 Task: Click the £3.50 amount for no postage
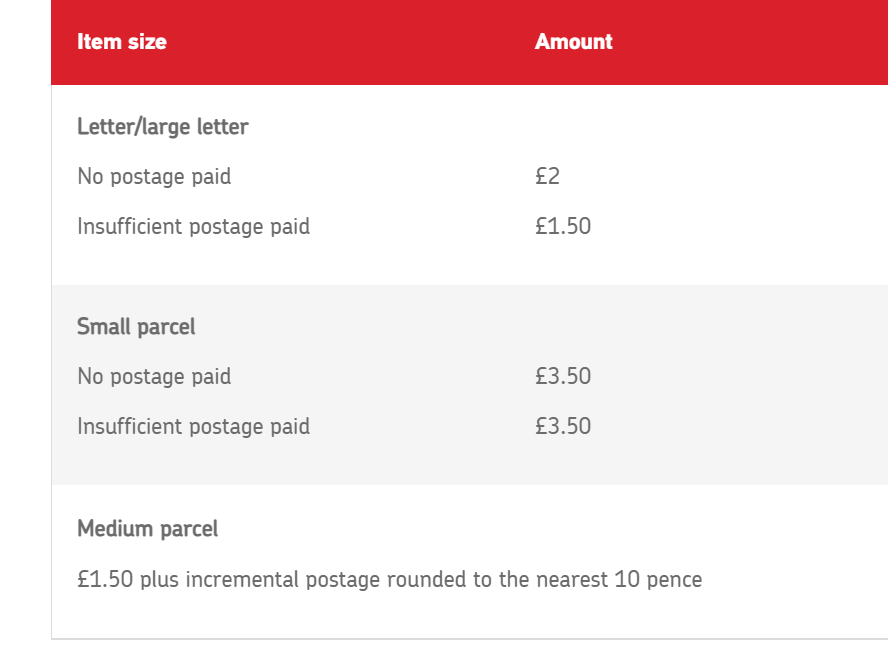point(563,376)
